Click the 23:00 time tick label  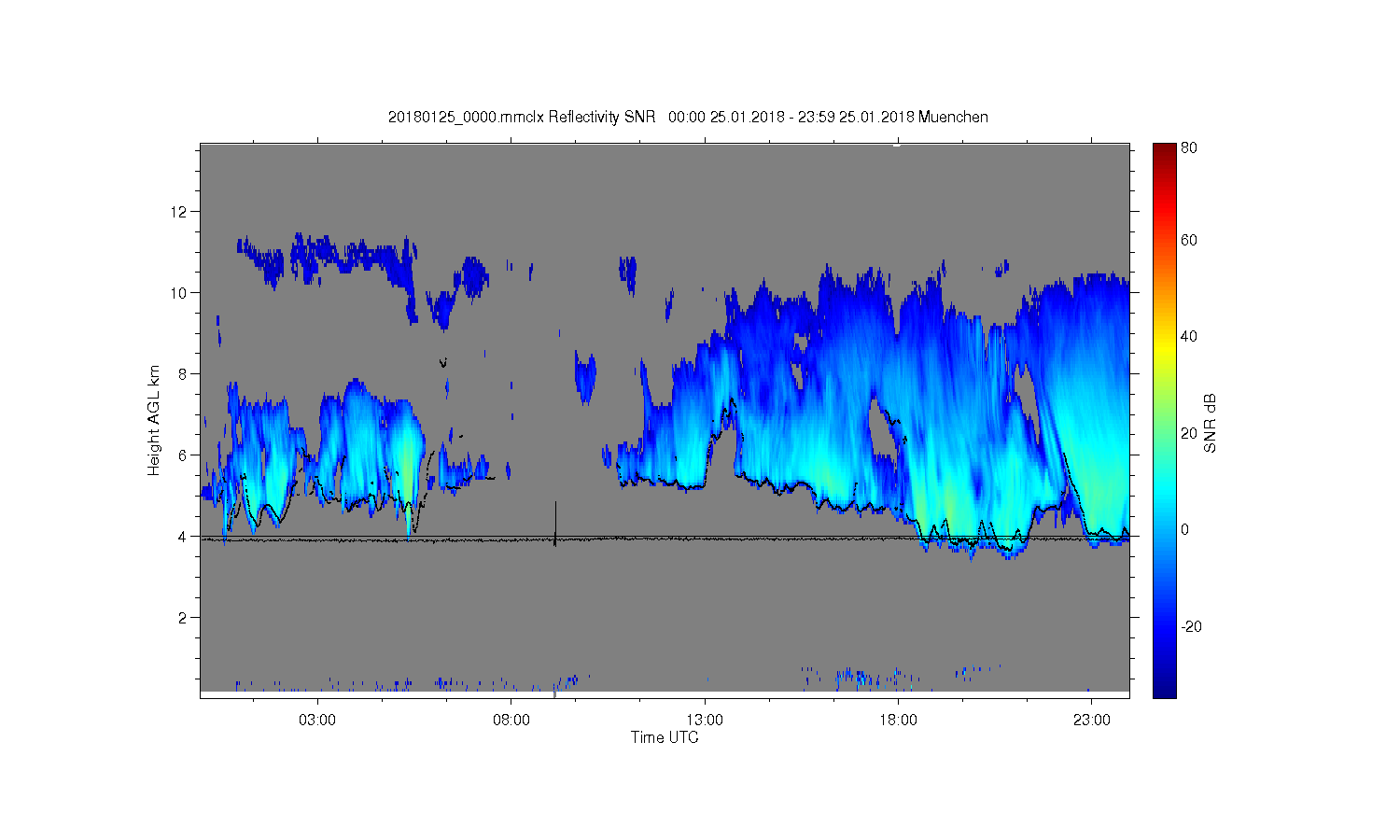pyautogui.click(x=1092, y=720)
